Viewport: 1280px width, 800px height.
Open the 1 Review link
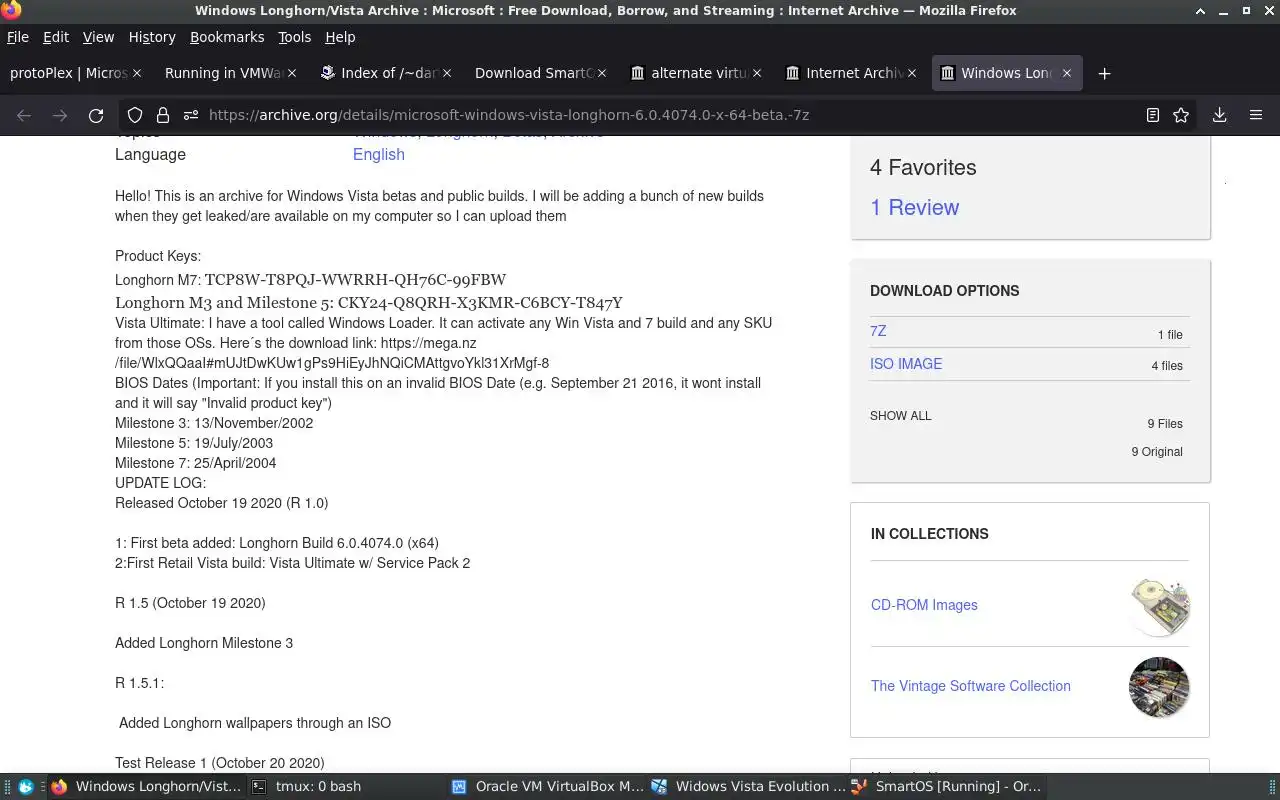coord(914,207)
